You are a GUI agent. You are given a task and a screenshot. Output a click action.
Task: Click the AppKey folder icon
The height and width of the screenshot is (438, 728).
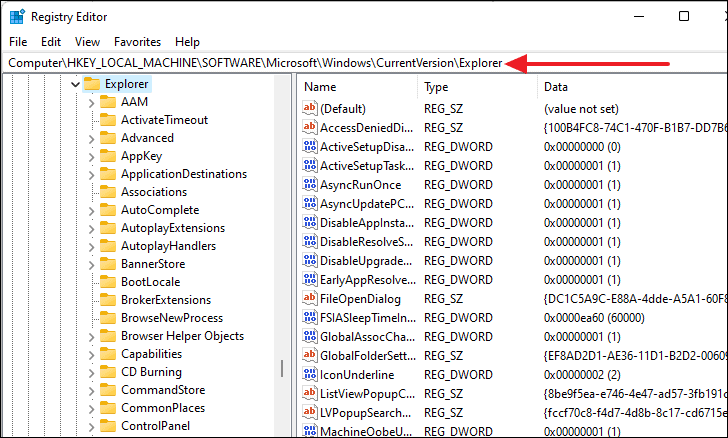(108, 156)
